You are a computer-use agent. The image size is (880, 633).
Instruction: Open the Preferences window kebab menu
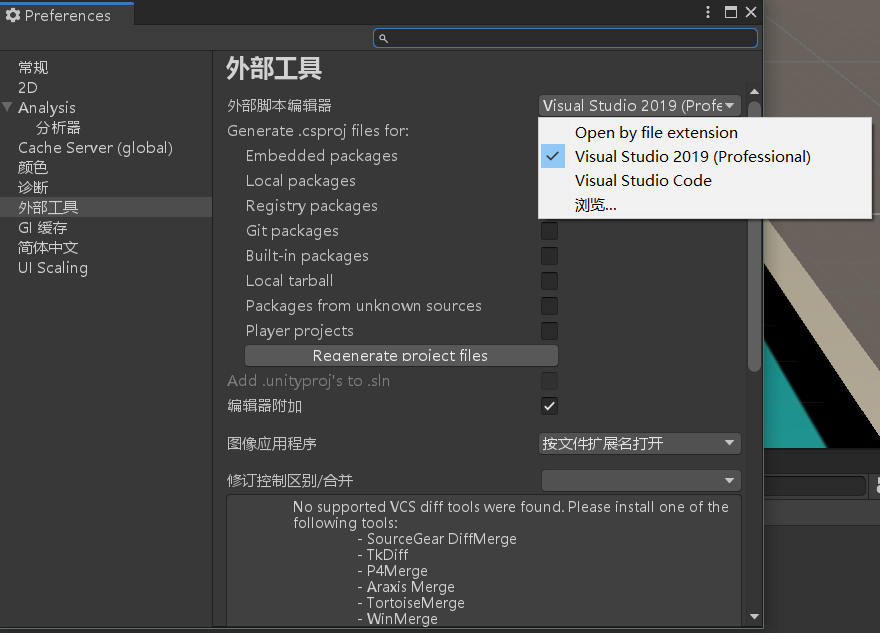pyautogui.click(x=708, y=12)
